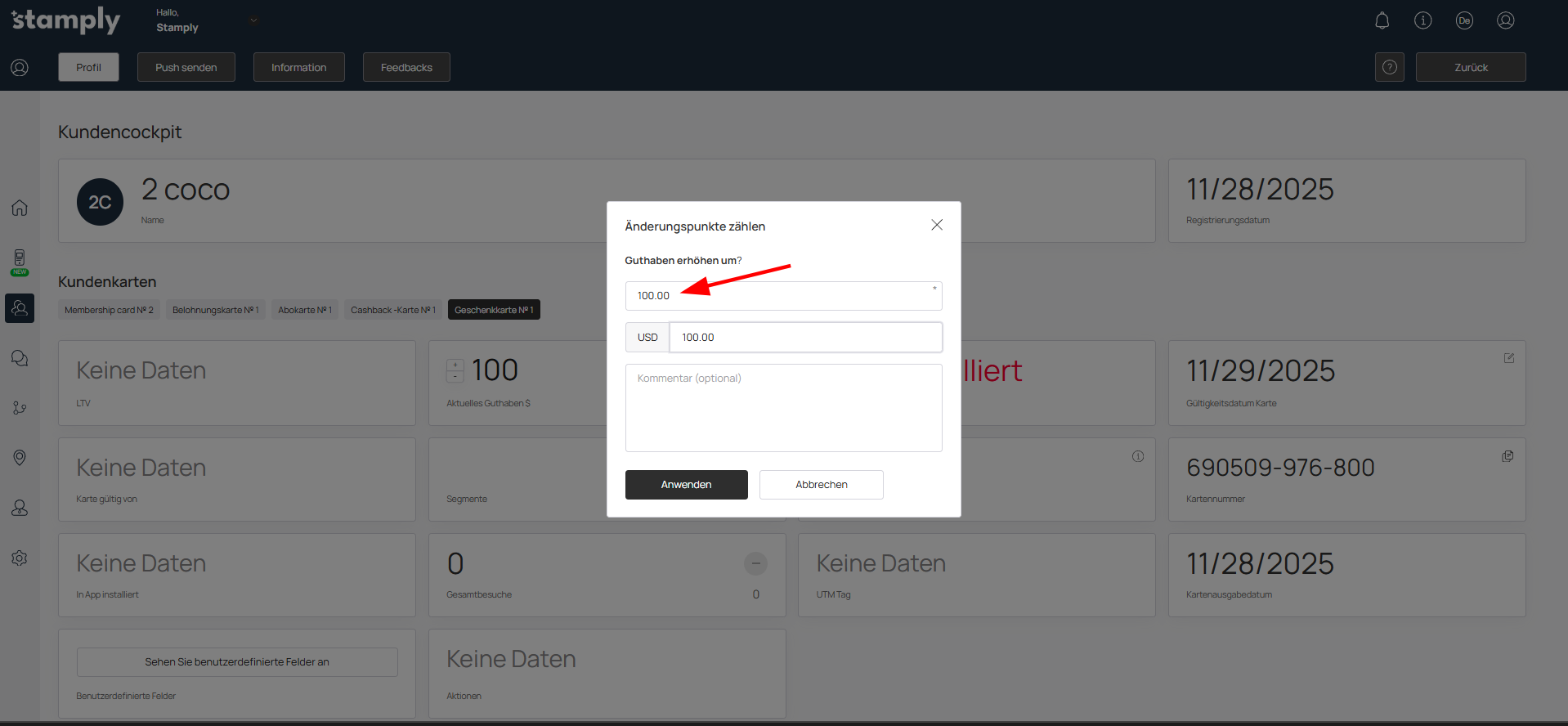Click the plus stepper beside Aktuelles Guthaben
The image size is (1568, 726).
tap(455, 365)
